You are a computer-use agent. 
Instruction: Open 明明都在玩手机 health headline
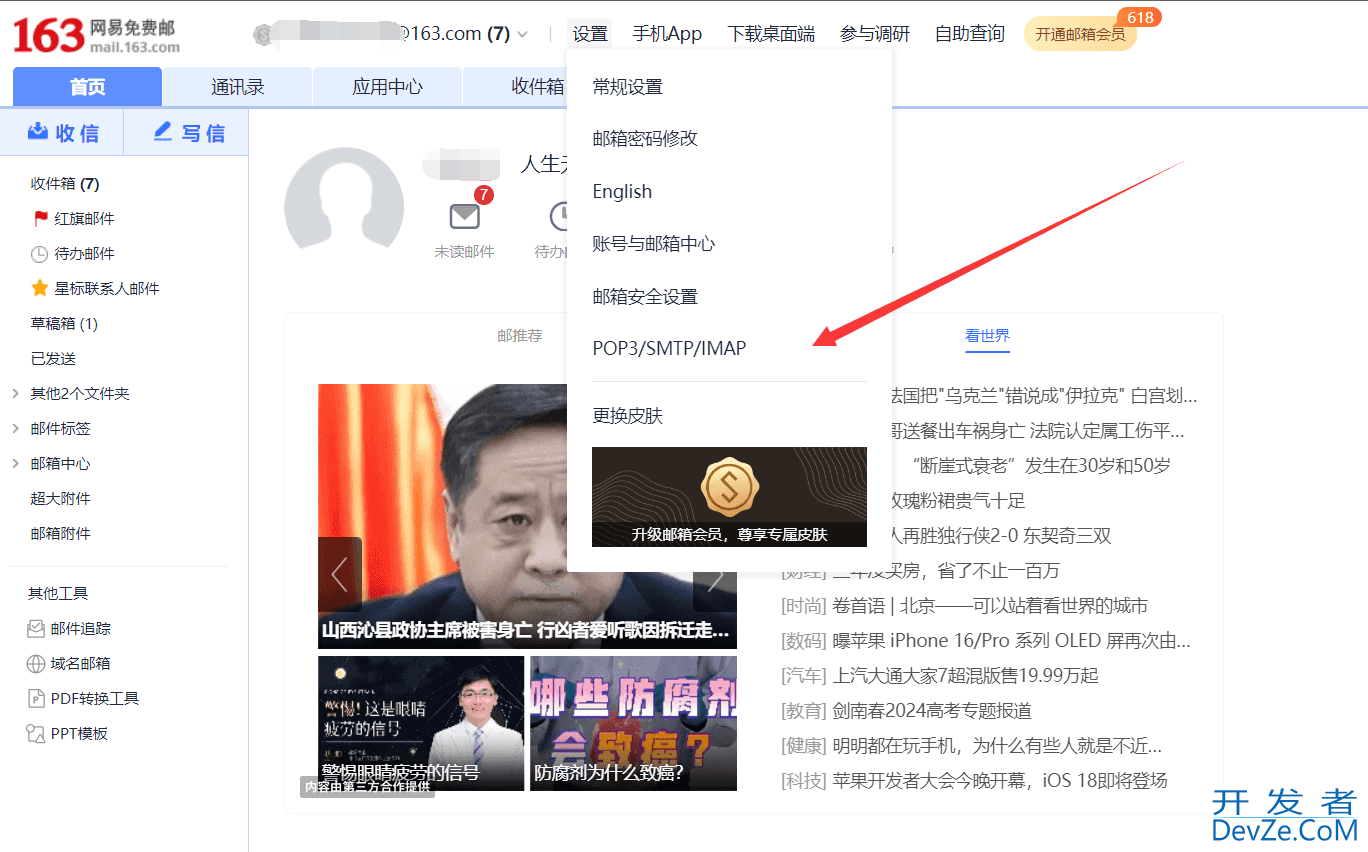(x=997, y=746)
